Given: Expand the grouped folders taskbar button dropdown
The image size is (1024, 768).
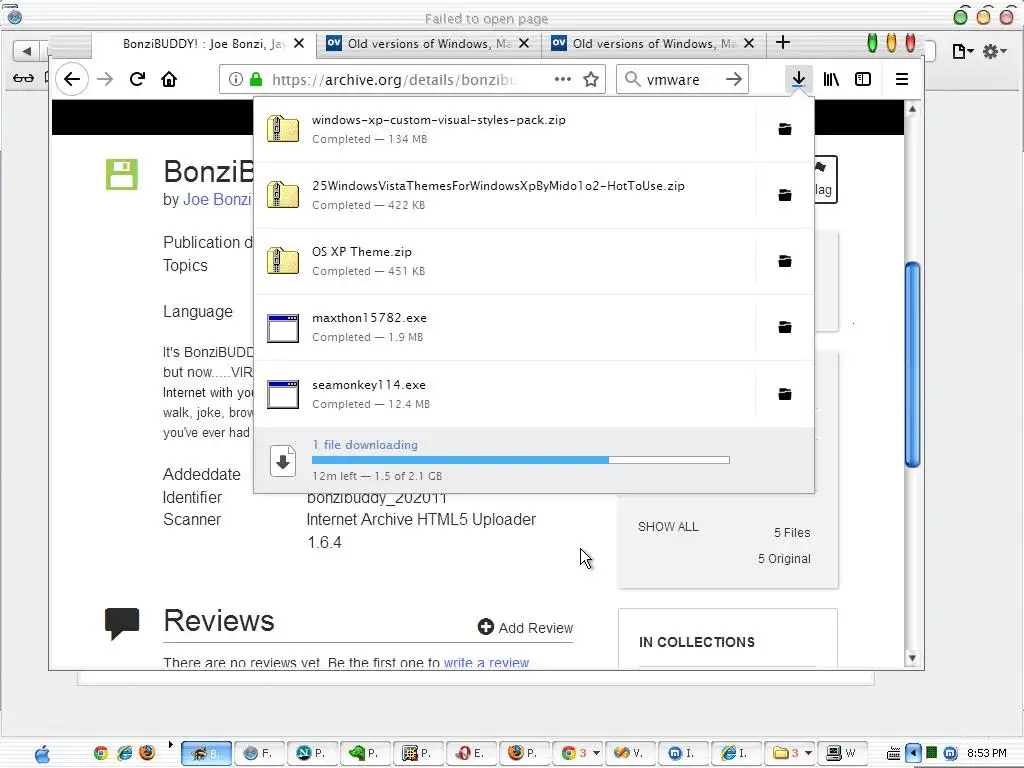Looking at the screenshot, I should (808, 753).
